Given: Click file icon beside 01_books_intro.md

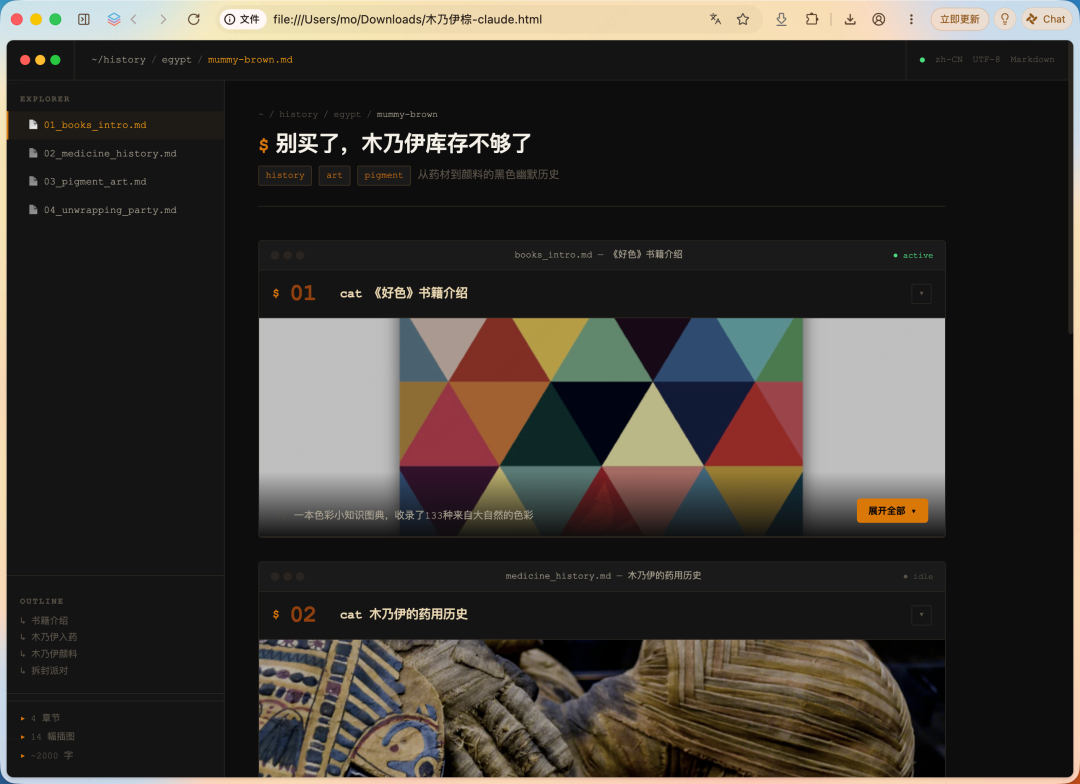Looking at the screenshot, I should pos(32,125).
